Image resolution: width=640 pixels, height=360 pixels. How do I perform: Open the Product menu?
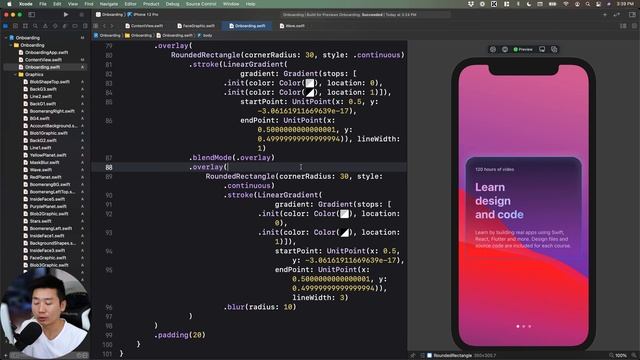[x=151, y=4]
